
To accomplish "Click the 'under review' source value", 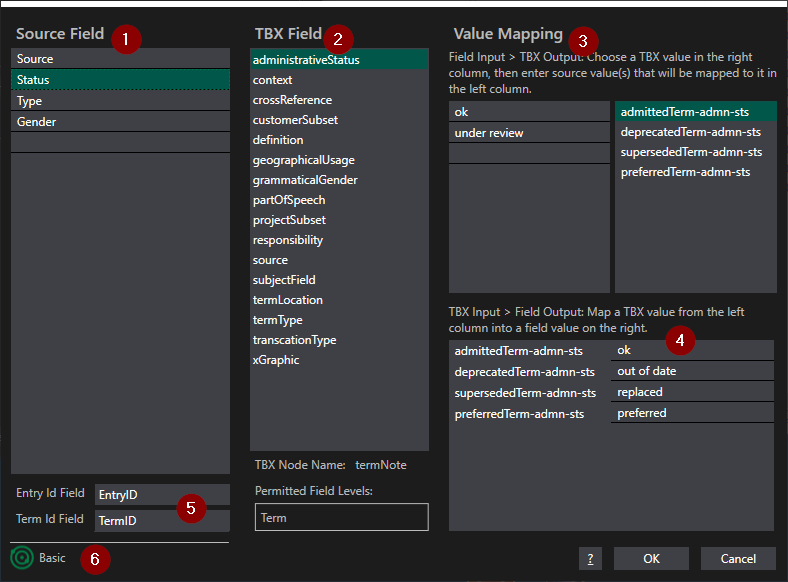I will click(x=528, y=133).
